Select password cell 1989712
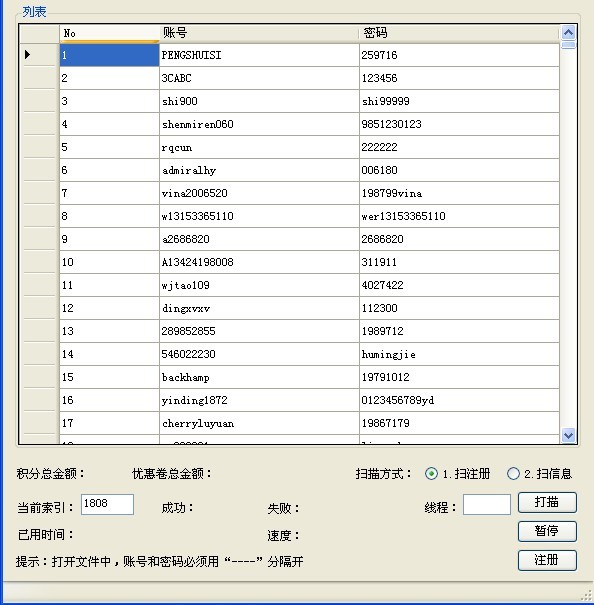594x605 pixels. coord(459,331)
